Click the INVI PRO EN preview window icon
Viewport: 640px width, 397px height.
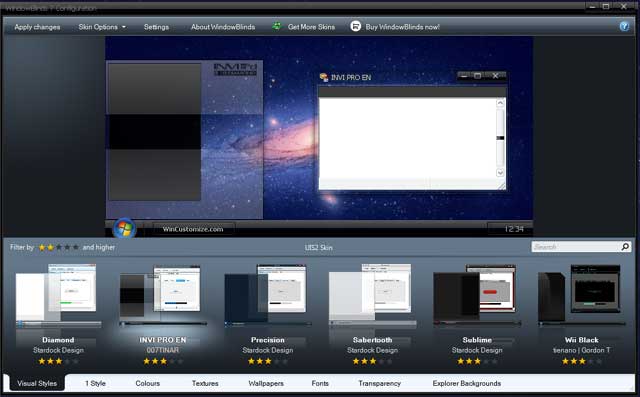pyautogui.click(x=324, y=77)
